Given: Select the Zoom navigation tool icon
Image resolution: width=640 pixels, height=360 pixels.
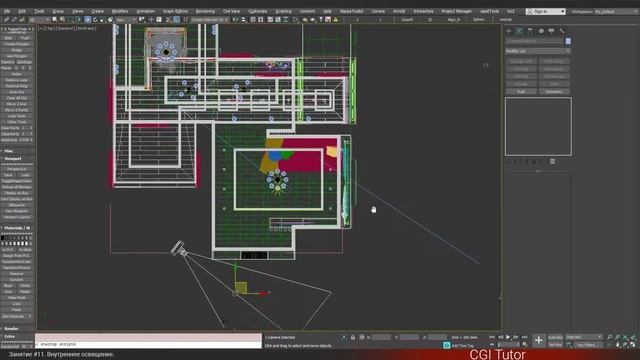Looking at the screenshot, I should pos(609,337).
